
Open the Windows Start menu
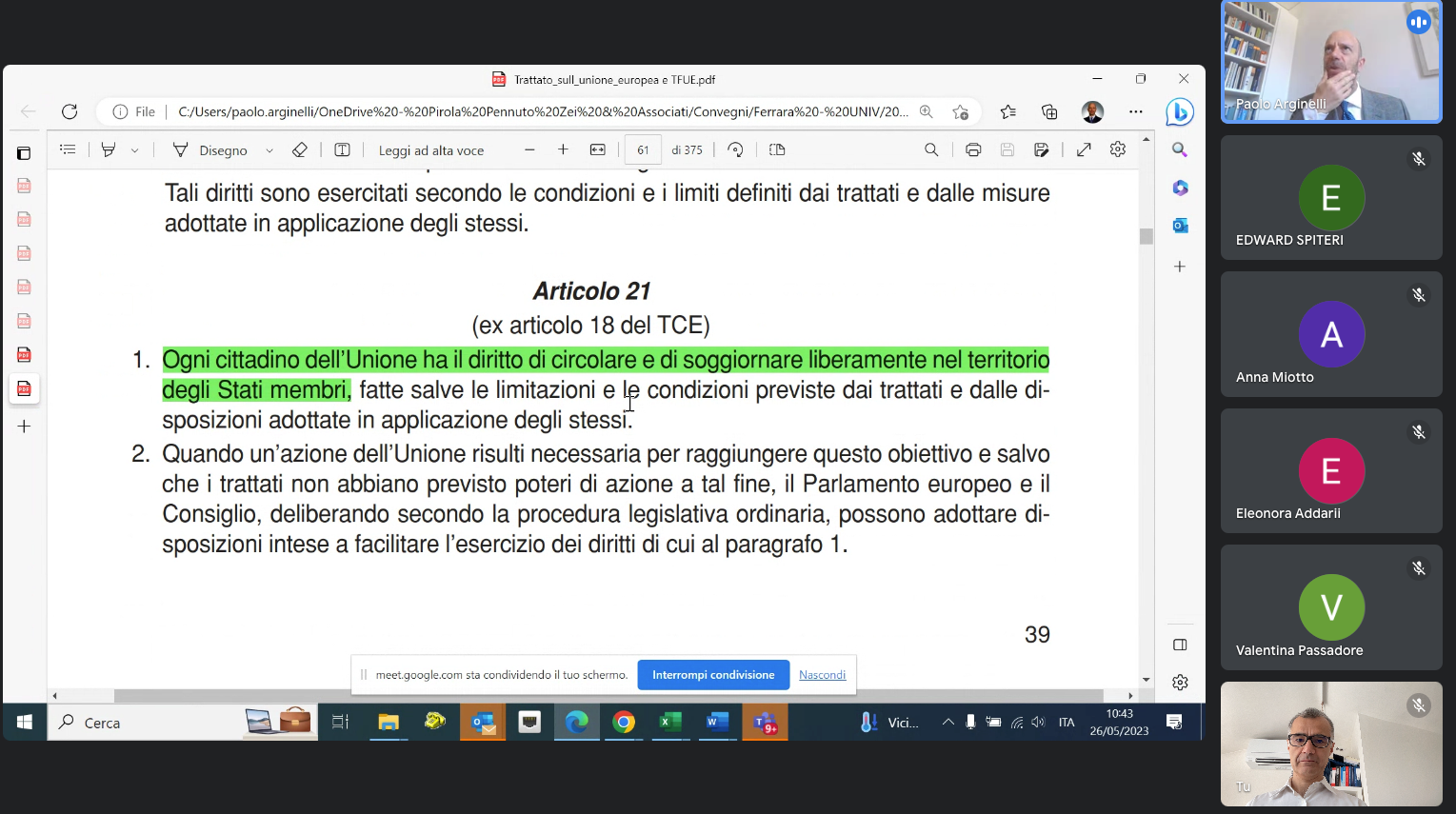pyautogui.click(x=24, y=723)
